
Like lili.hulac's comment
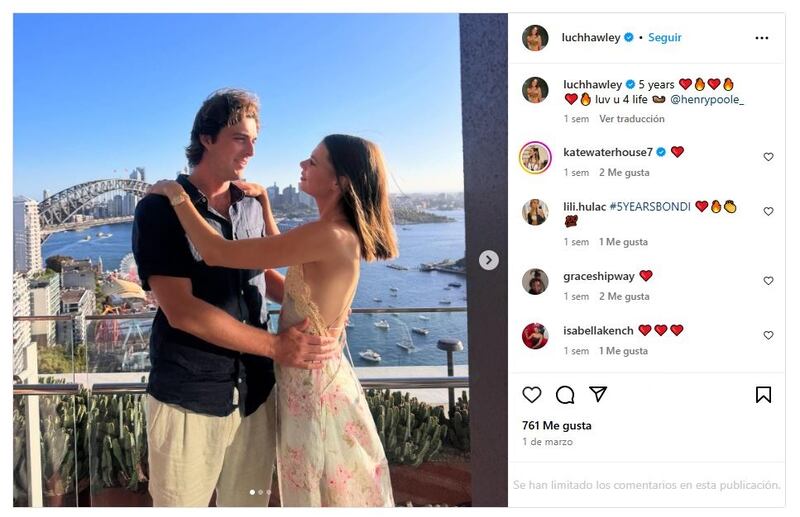click(768, 212)
